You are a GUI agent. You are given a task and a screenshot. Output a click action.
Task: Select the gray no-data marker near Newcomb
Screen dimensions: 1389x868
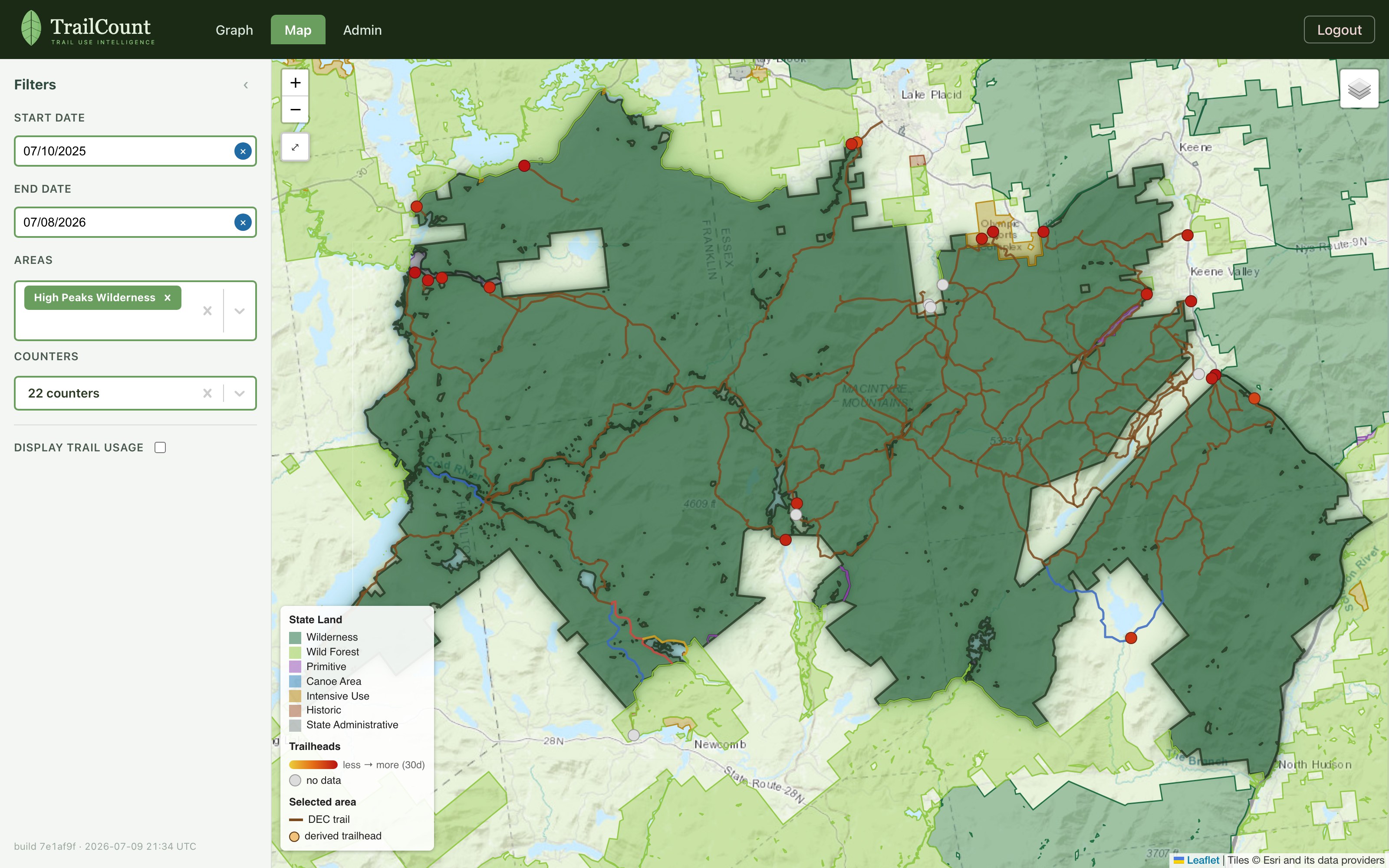[634, 735]
